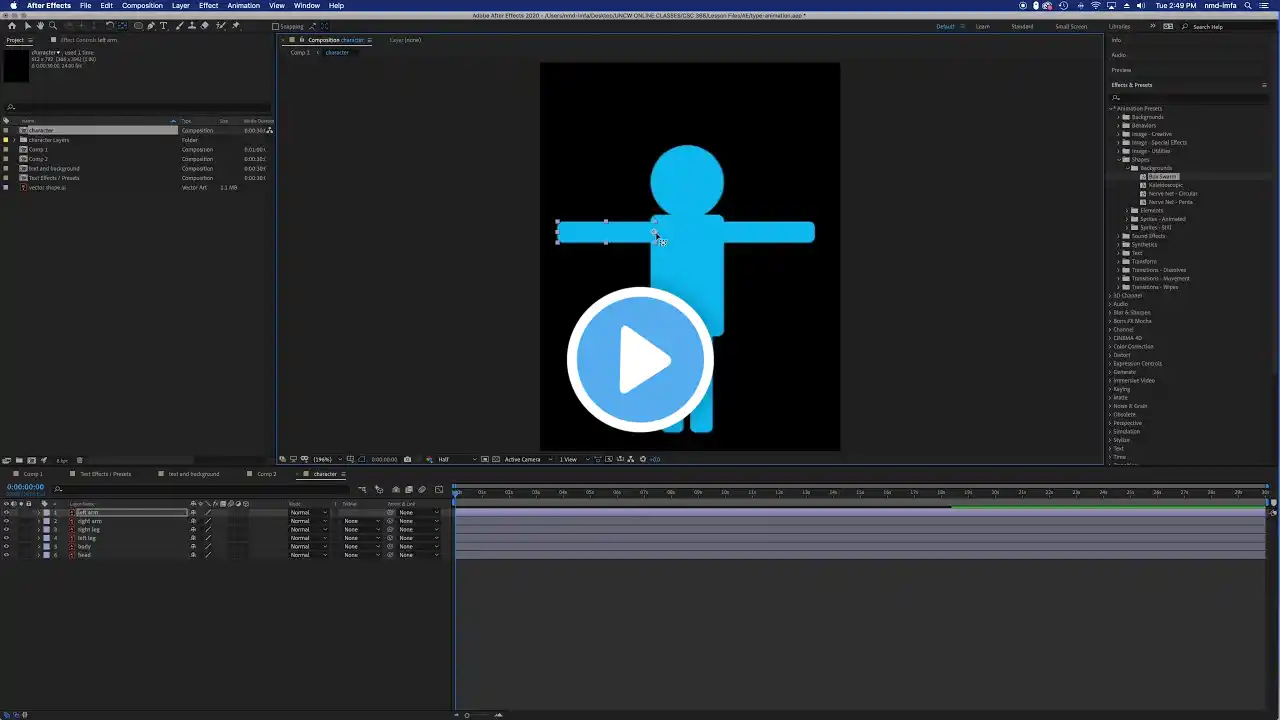The height and width of the screenshot is (720, 1280).
Task: Enable the Snapping checkbox
Action: coord(276,26)
